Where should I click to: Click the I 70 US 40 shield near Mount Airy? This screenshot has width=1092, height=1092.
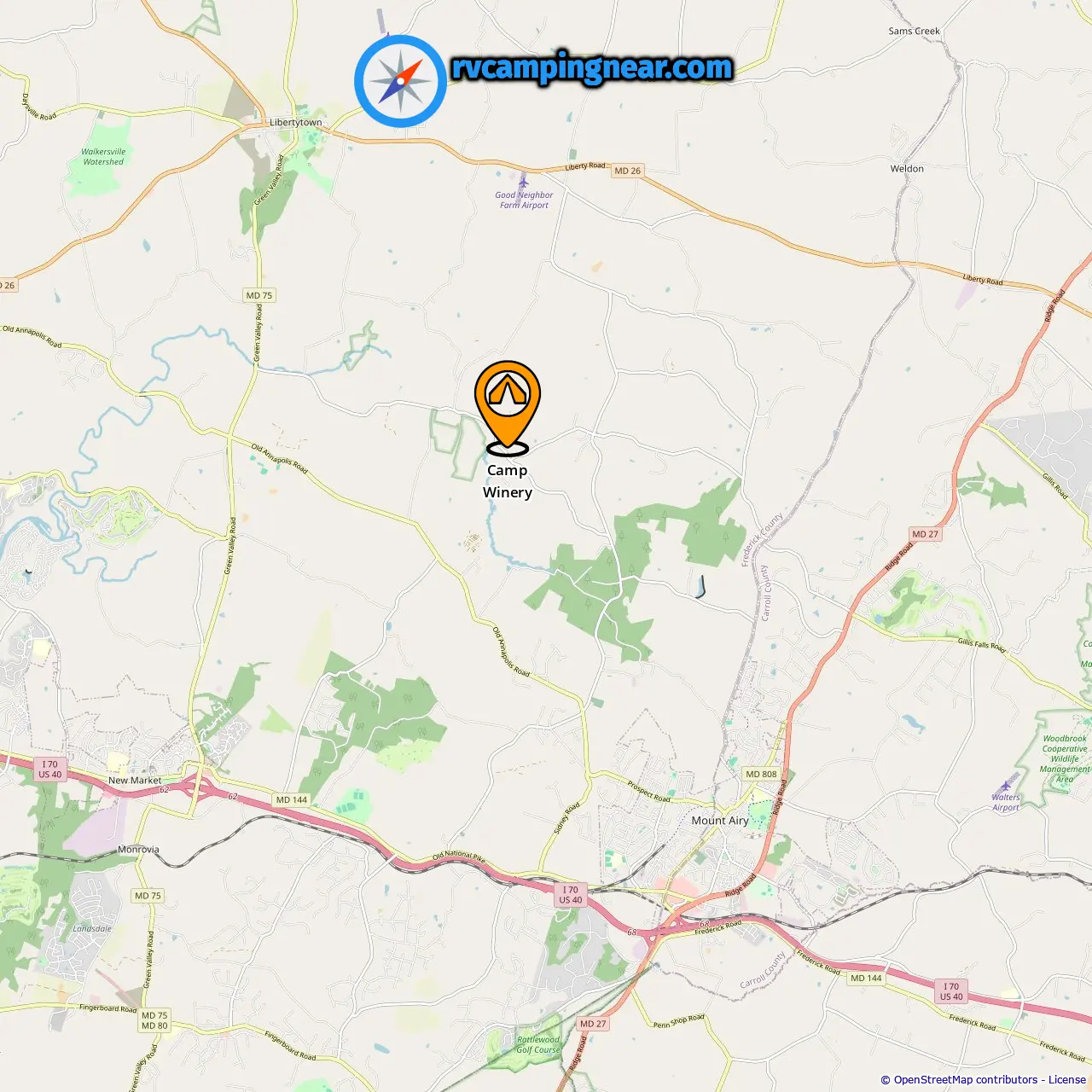click(x=571, y=895)
